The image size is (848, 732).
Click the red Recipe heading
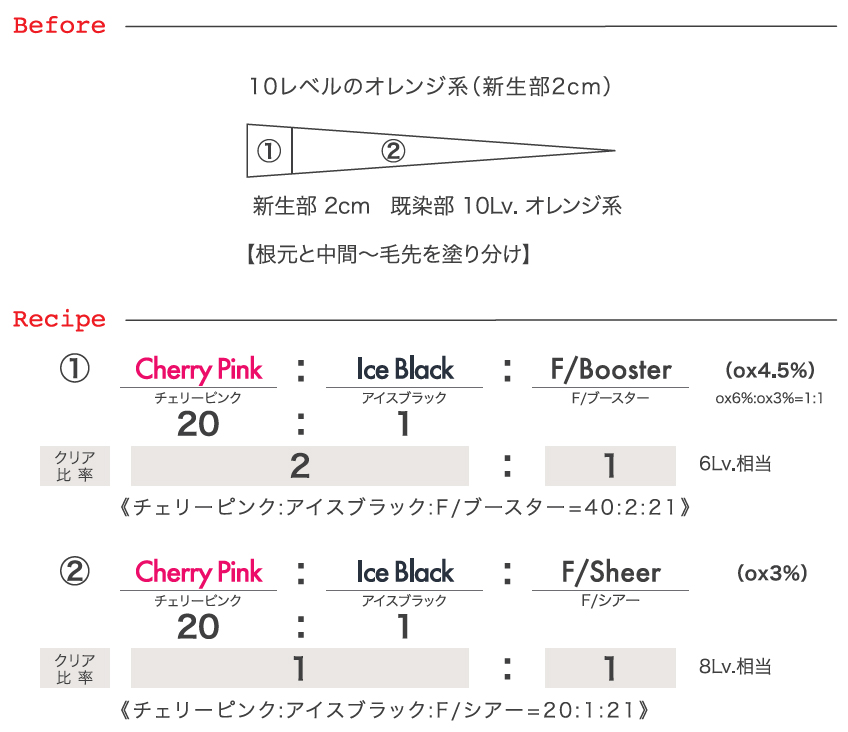pyautogui.click(x=59, y=320)
